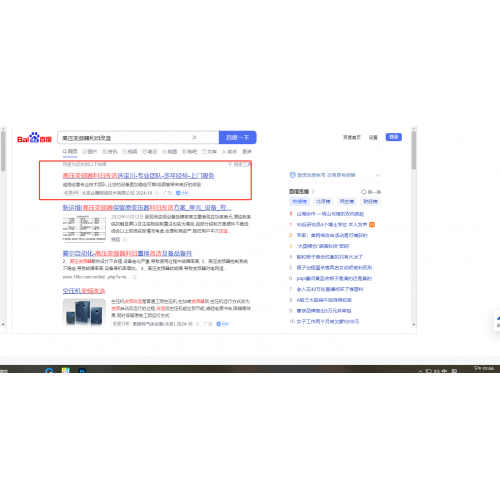500x500 pixels.
Task: Click the small circle icon next to 搜狐 source
Action: pos(125,240)
